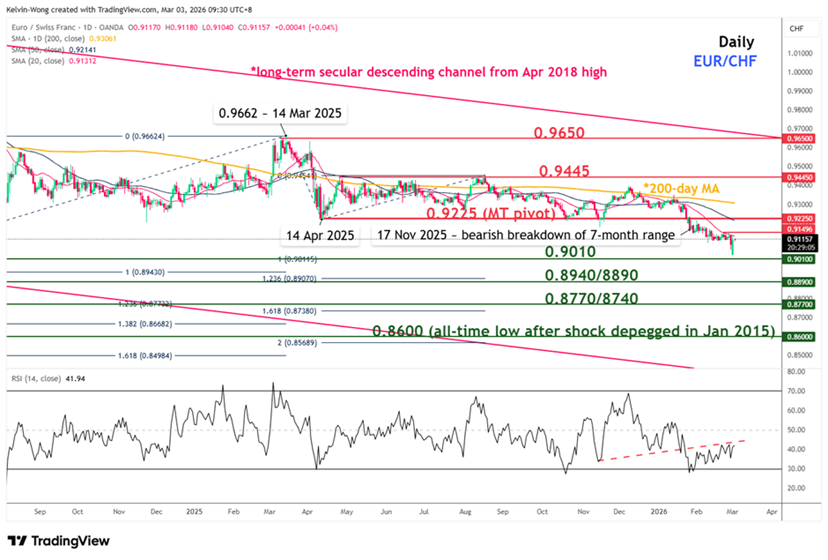Image resolution: width=828 pixels, height=560 pixels.
Task: Click the green 0.86000 price axis label
Action: (x=798, y=338)
